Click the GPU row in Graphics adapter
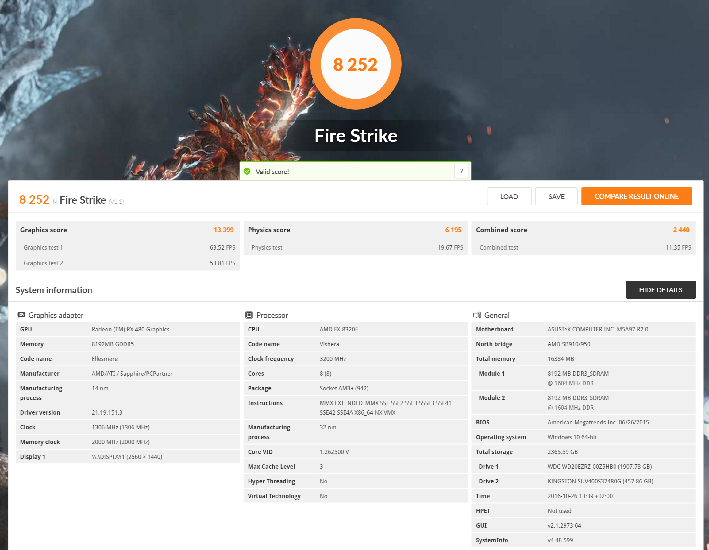The image size is (709, 550). pyautogui.click(x=128, y=329)
